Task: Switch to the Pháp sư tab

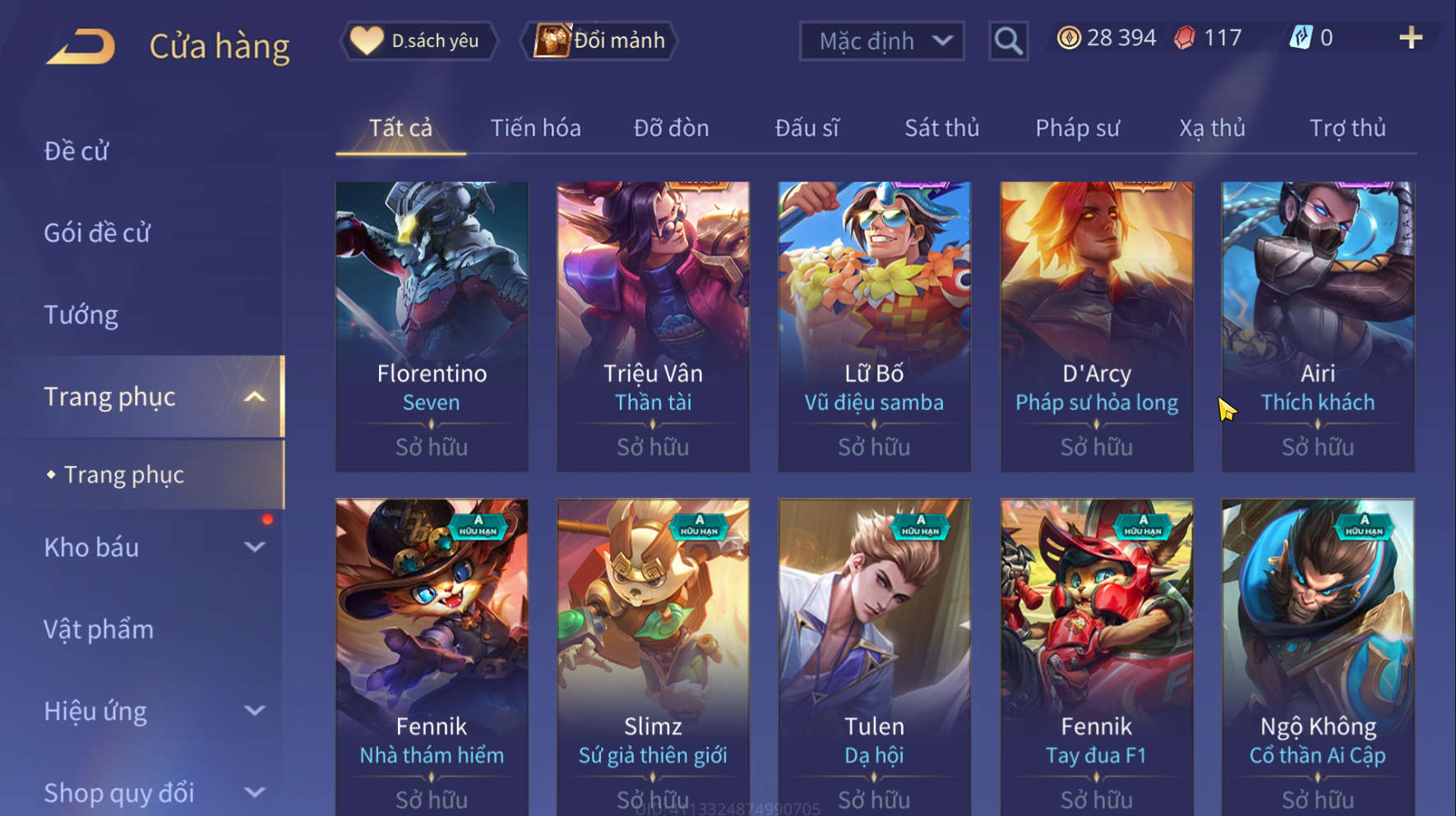Action: click(x=1077, y=128)
